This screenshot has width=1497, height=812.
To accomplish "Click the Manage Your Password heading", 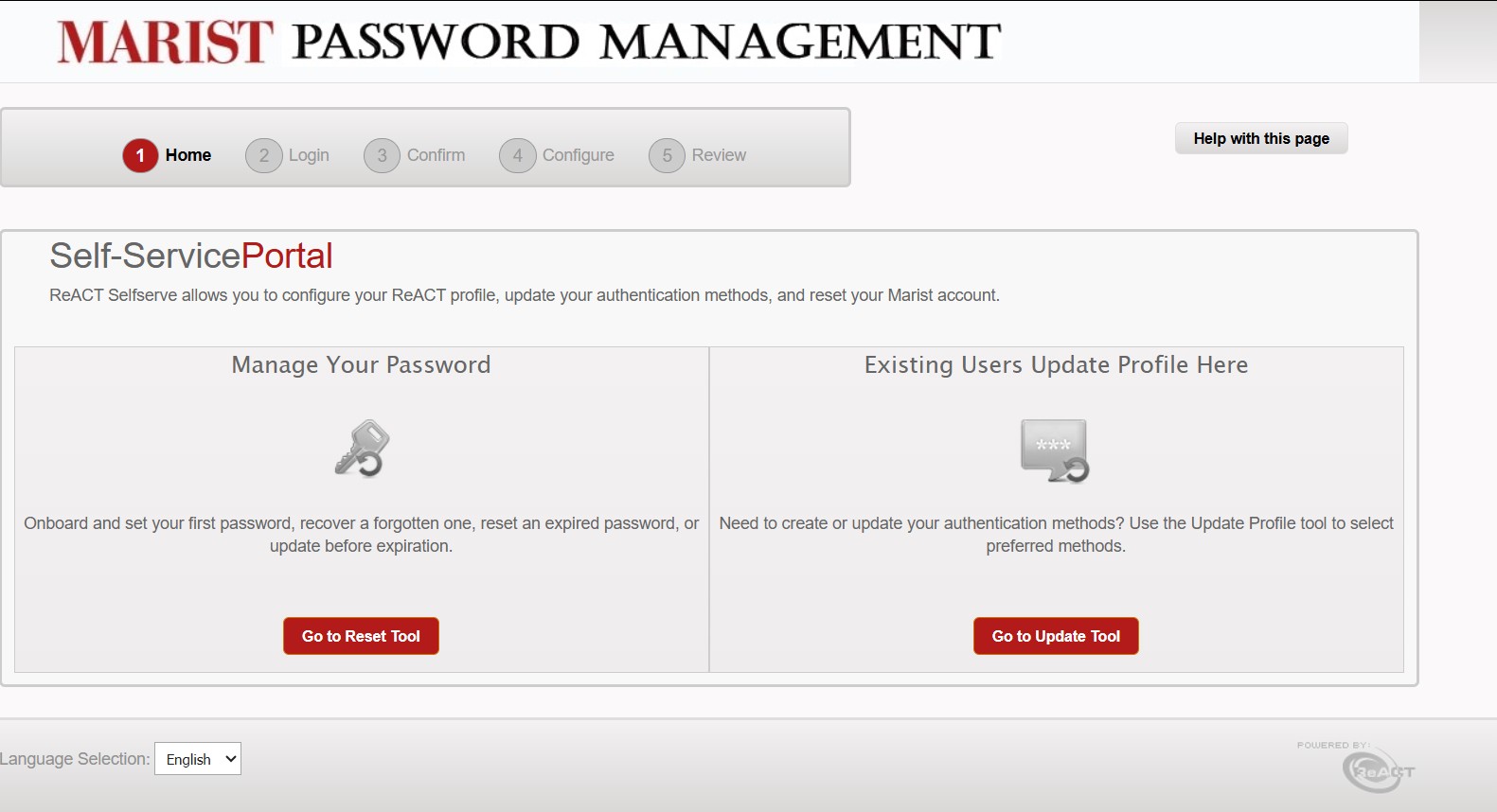I will point(361,365).
